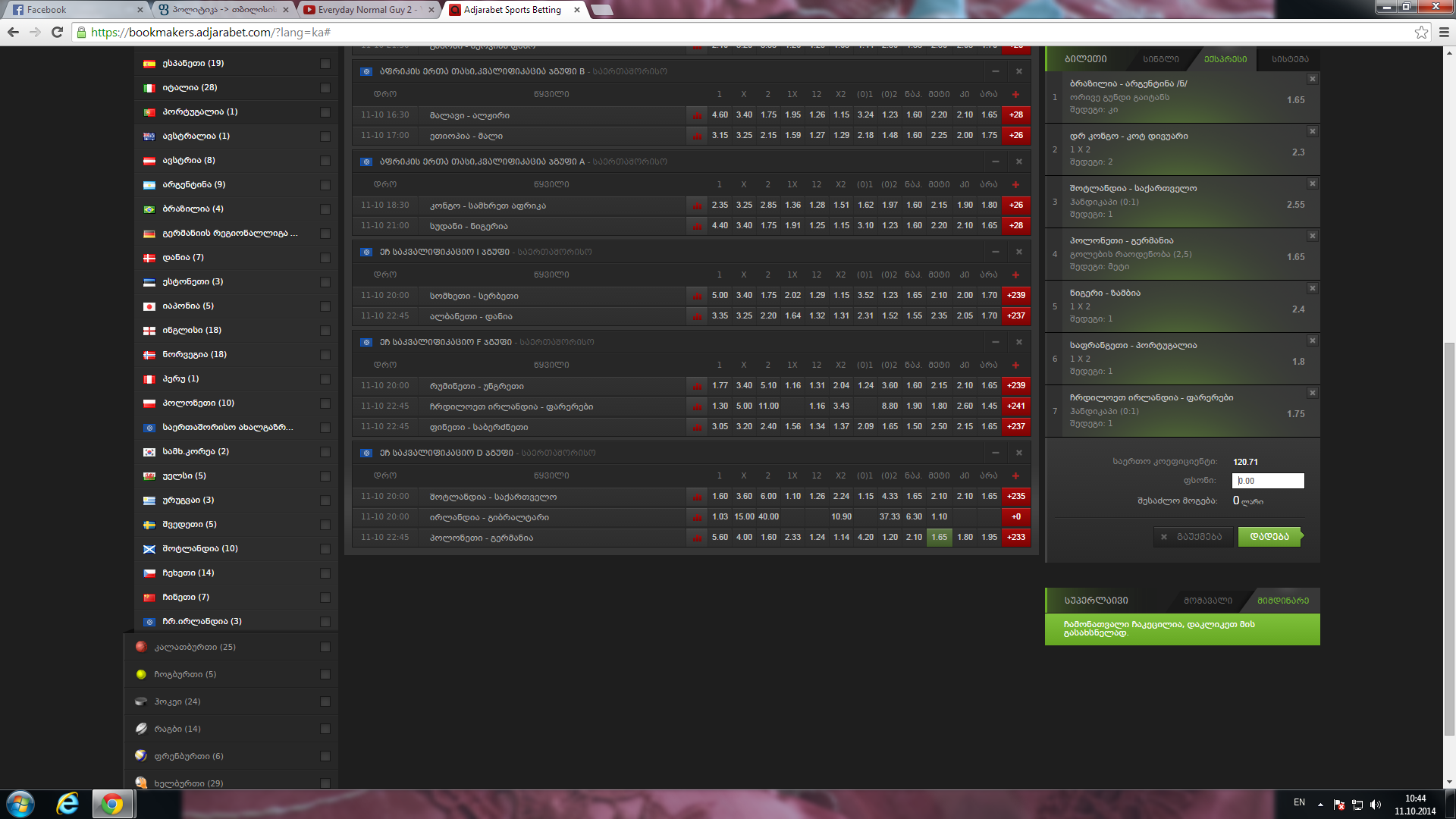Open Internet Explorer from the taskbar
The height and width of the screenshot is (819, 1456).
67,804
